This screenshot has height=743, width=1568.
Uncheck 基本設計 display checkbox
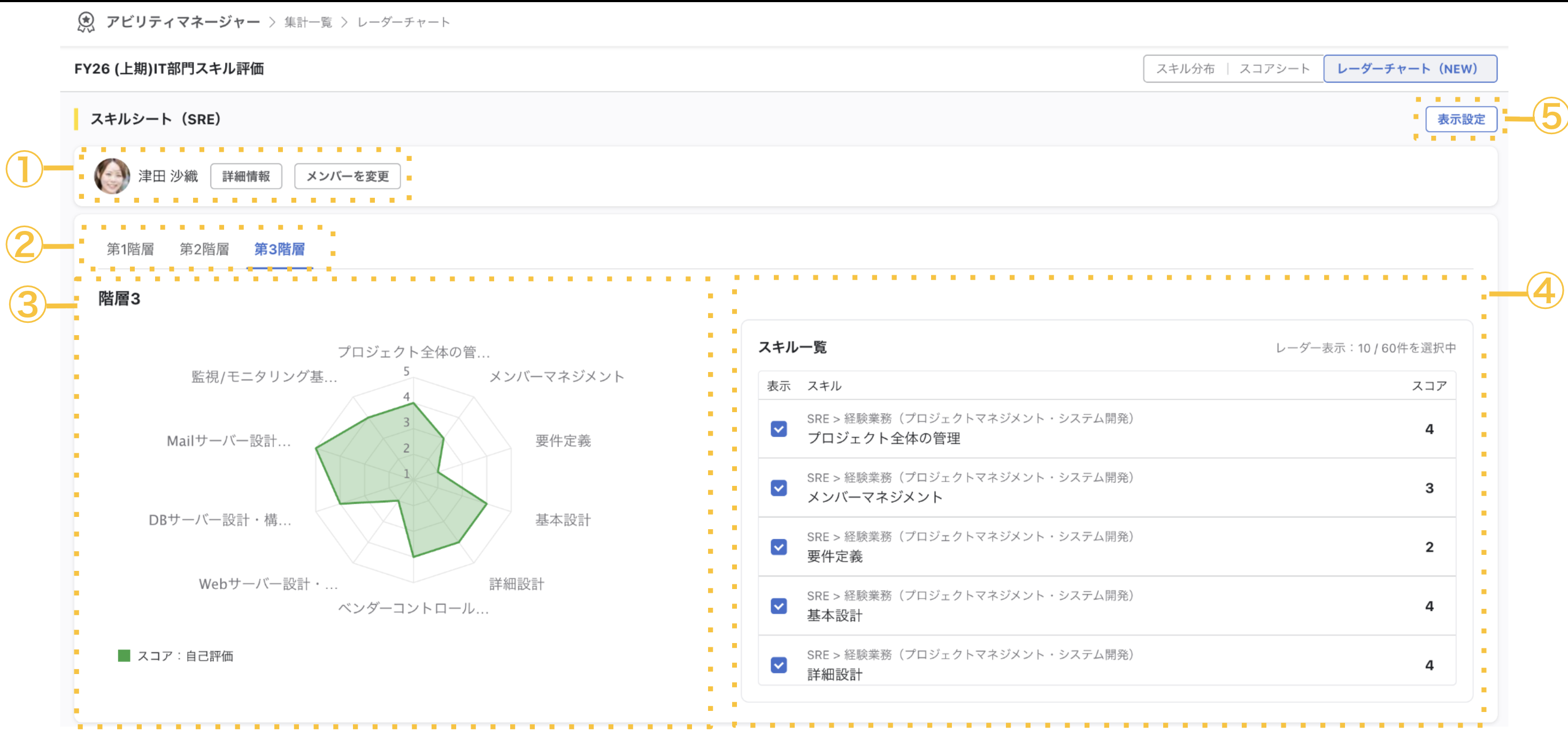point(779,606)
